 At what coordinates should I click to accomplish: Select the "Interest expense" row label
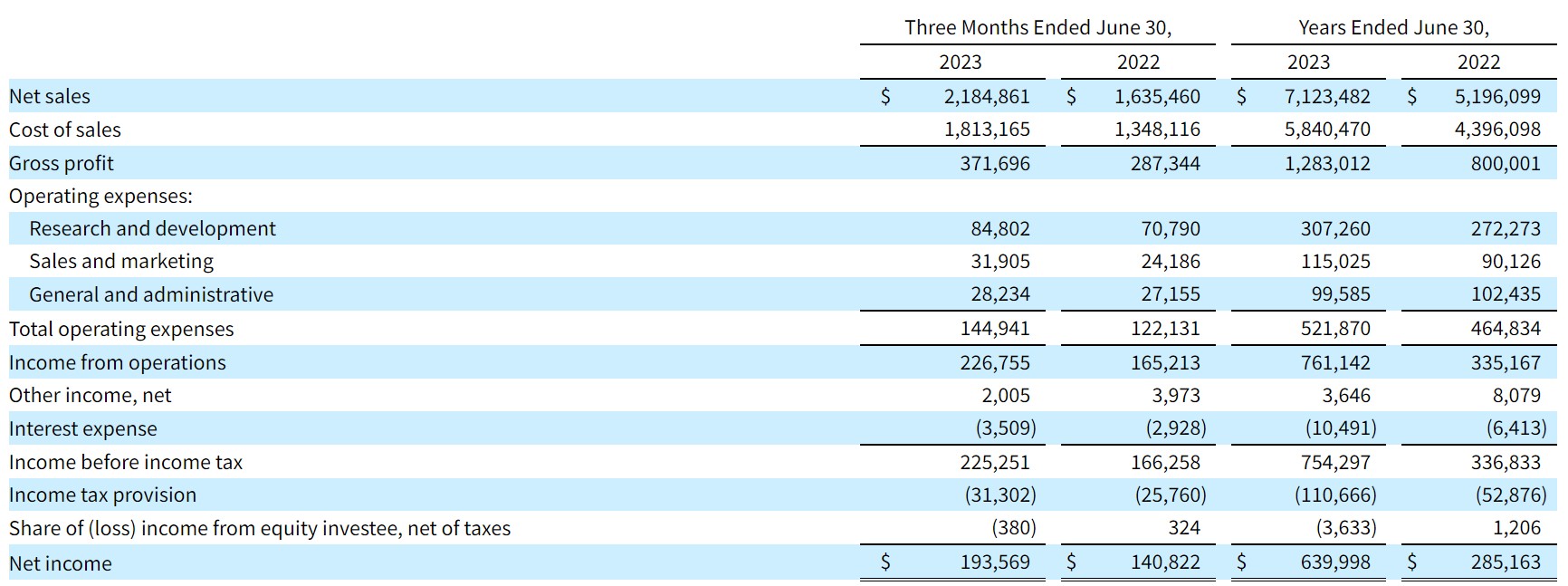pos(83,428)
